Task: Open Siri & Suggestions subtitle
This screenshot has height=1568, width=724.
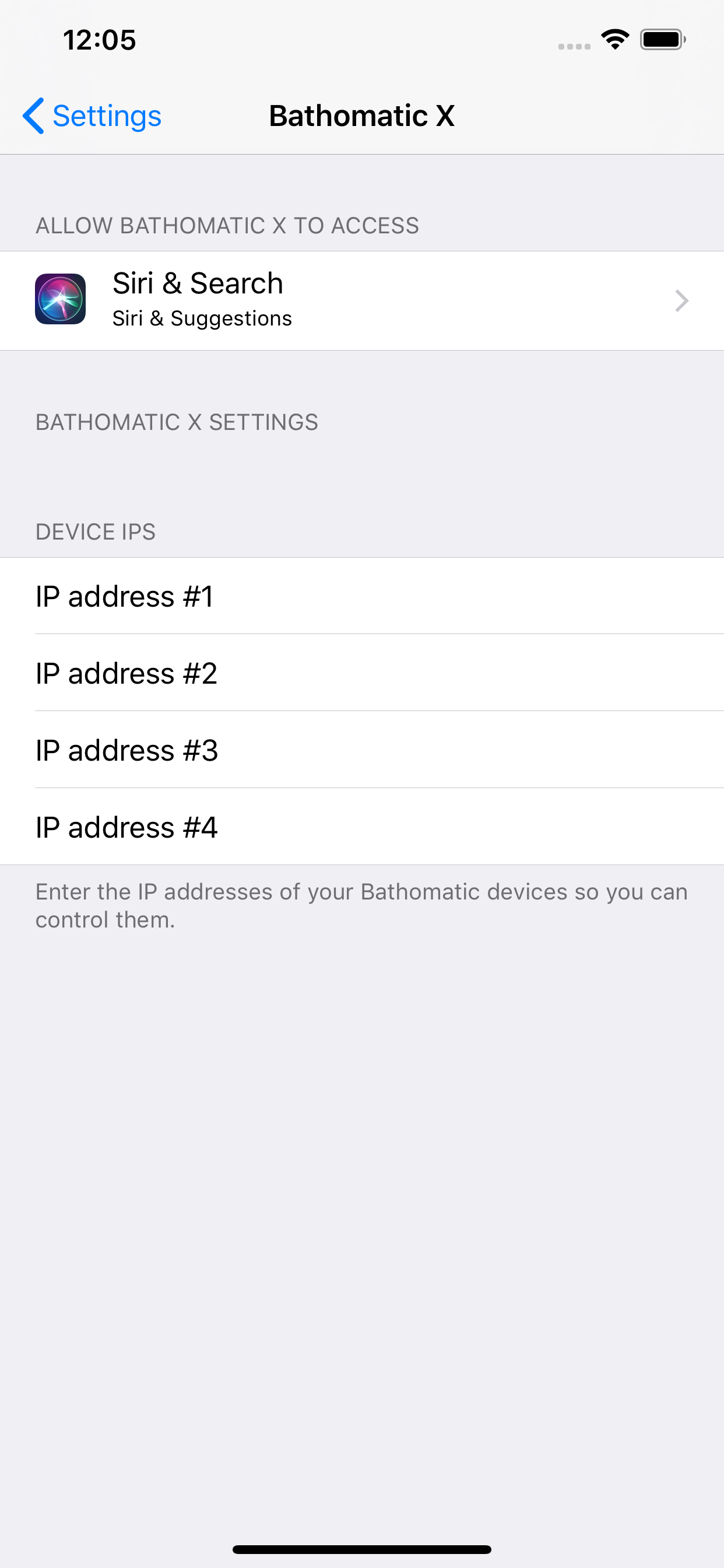Action: click(x=202, y=318)
